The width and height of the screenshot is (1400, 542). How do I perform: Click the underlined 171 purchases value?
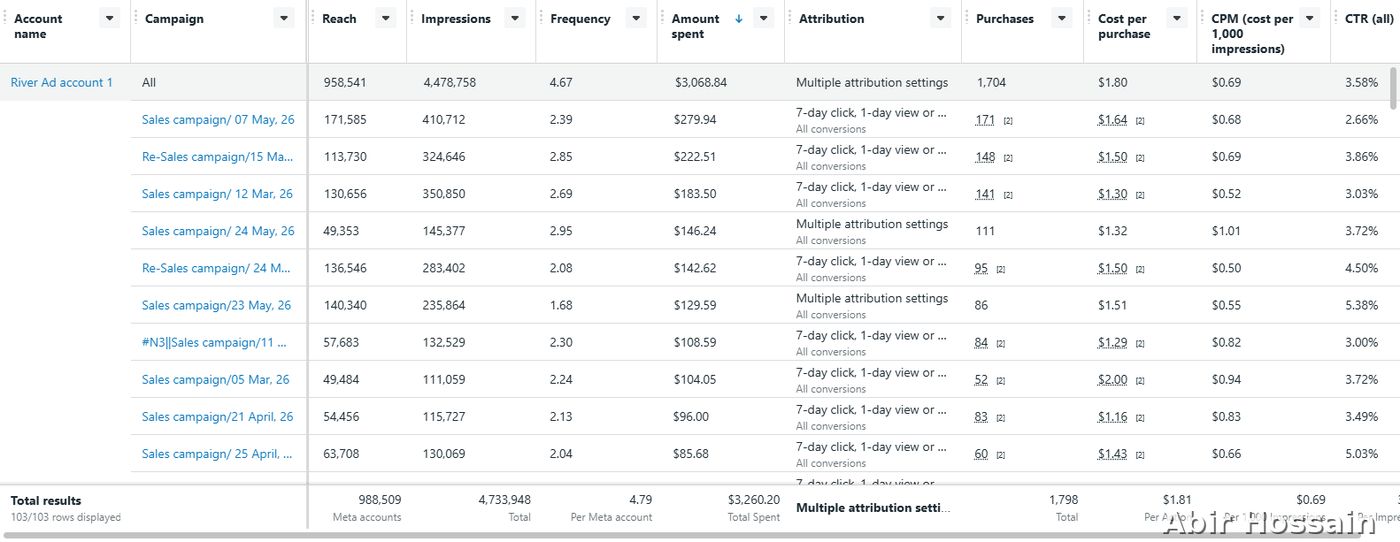(985, 120)
